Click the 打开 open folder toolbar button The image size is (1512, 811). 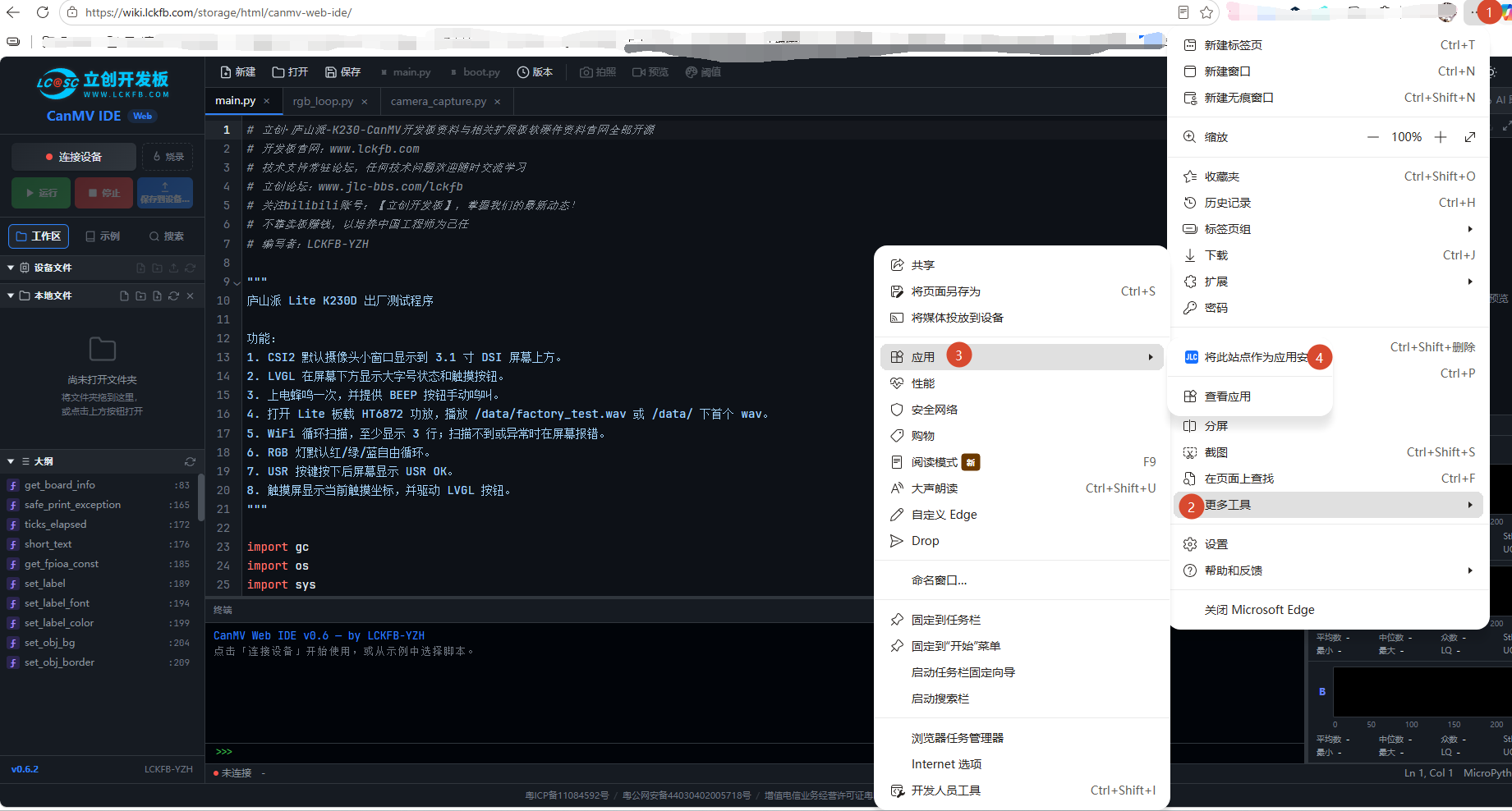[290, 72]
